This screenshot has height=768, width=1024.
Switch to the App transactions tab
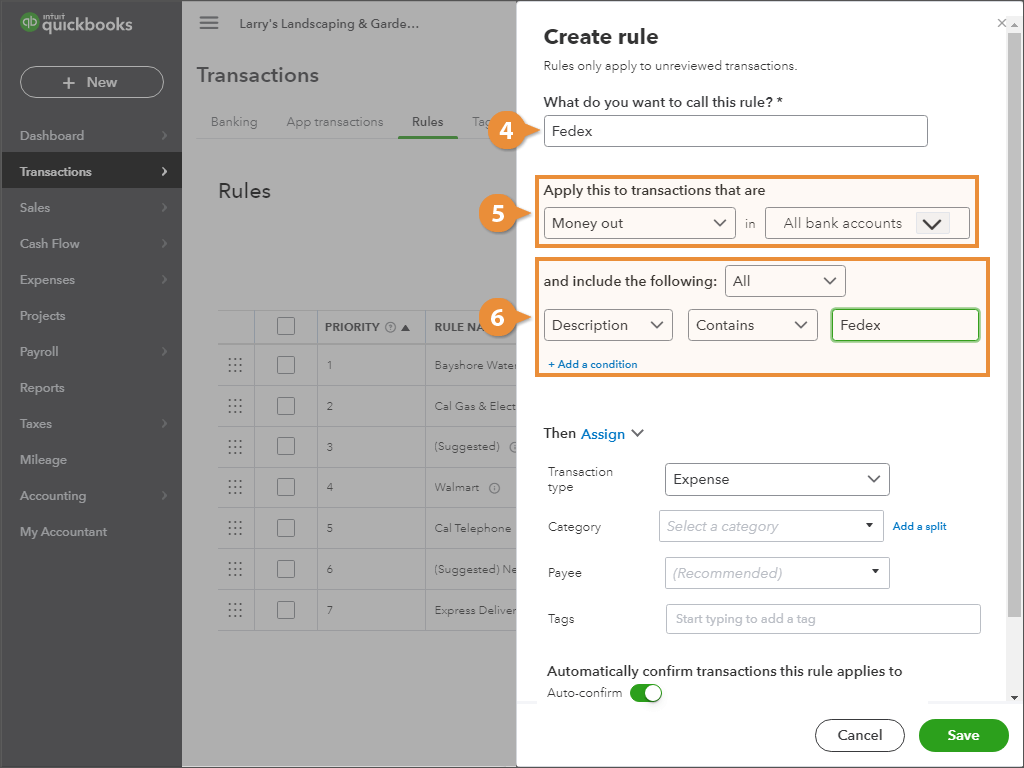click(334, 122)
